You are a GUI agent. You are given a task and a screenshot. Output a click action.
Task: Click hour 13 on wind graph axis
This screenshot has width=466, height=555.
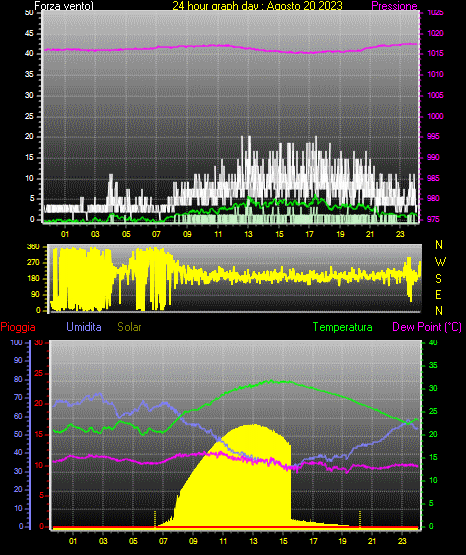point(248,234)
